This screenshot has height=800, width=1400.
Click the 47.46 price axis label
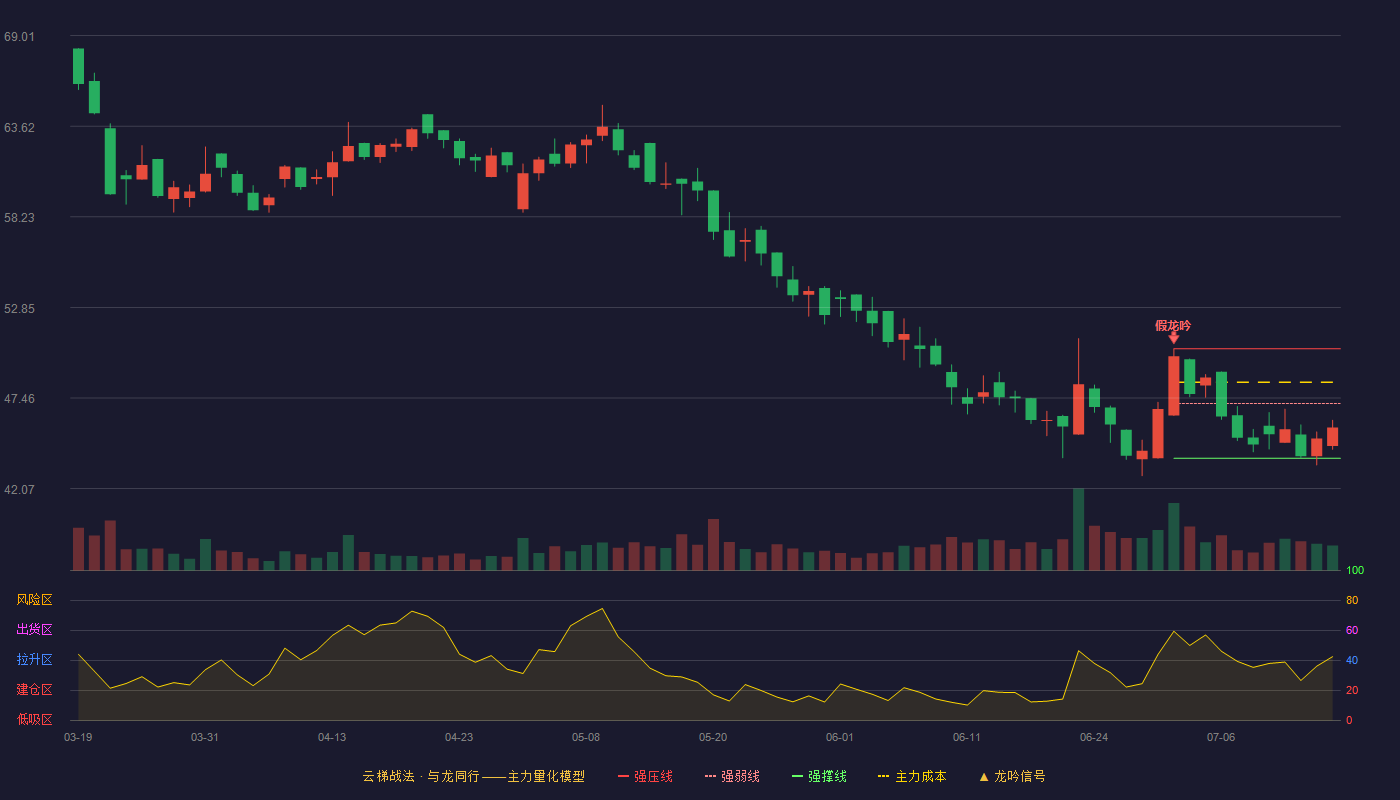tap(19, 398)
